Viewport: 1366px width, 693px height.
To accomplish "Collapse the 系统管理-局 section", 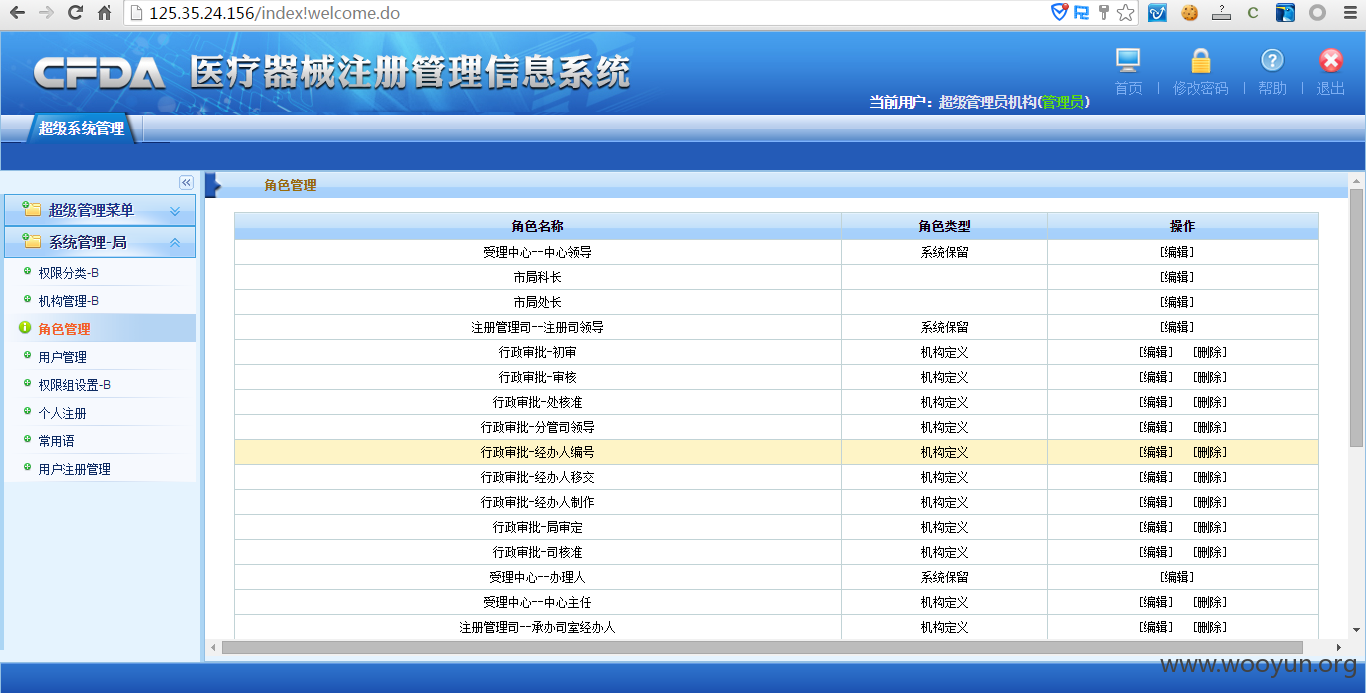I will [x=100, y=242].
